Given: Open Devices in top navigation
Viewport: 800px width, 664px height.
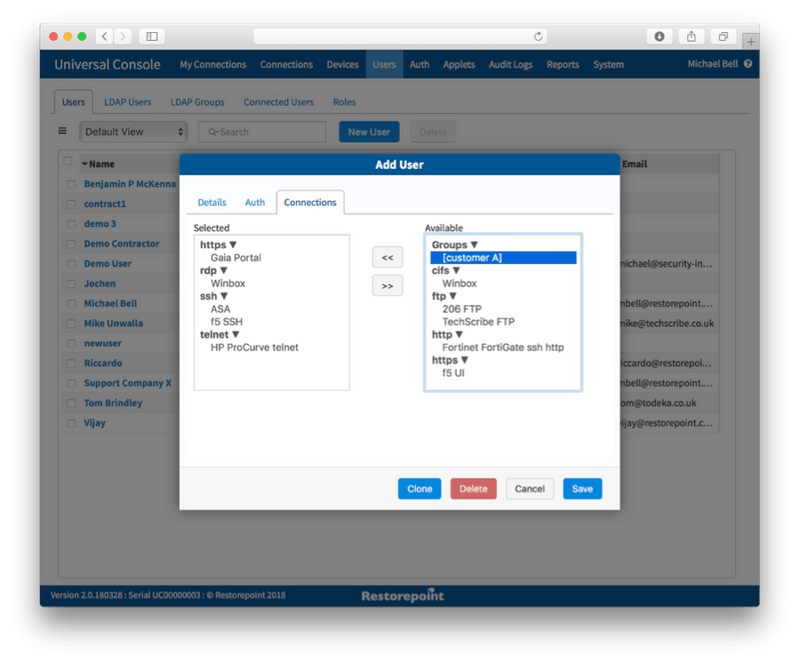Looking at the screenshot, I should 342,64.
